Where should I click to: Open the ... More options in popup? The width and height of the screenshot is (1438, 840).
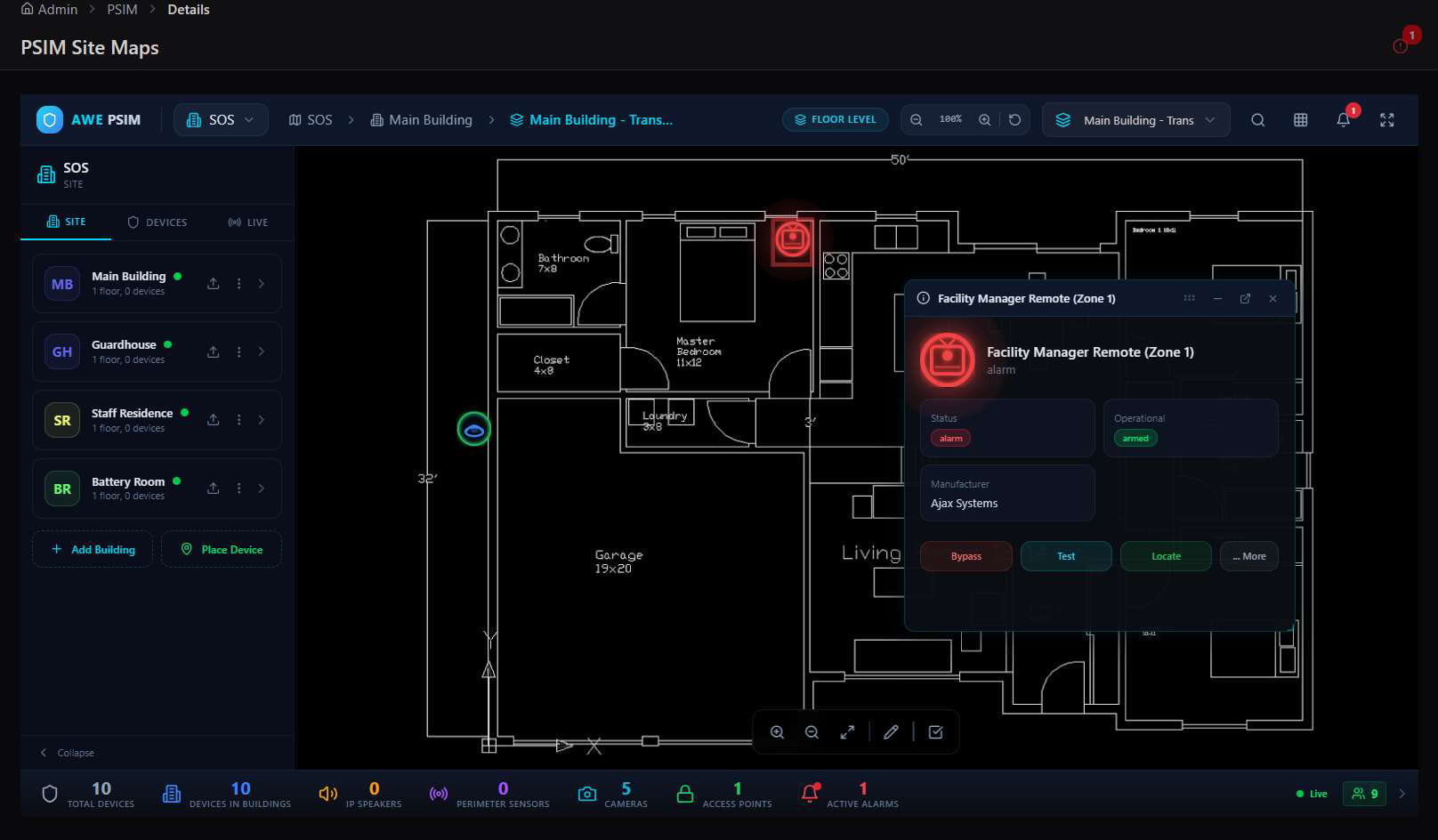(x=1249, y=556)
